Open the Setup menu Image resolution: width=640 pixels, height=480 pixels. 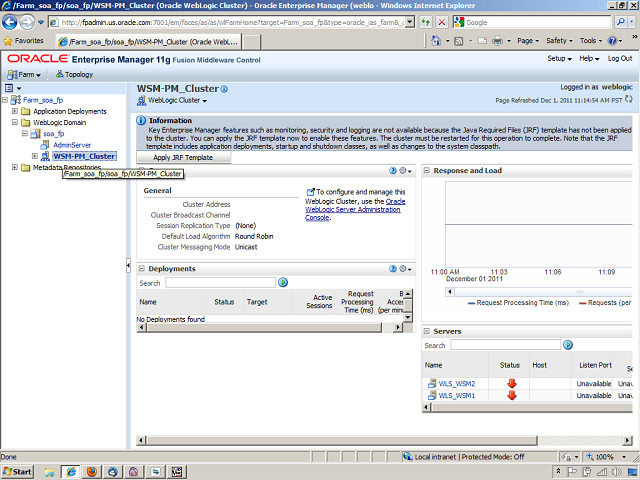click(x=559, y=59)
